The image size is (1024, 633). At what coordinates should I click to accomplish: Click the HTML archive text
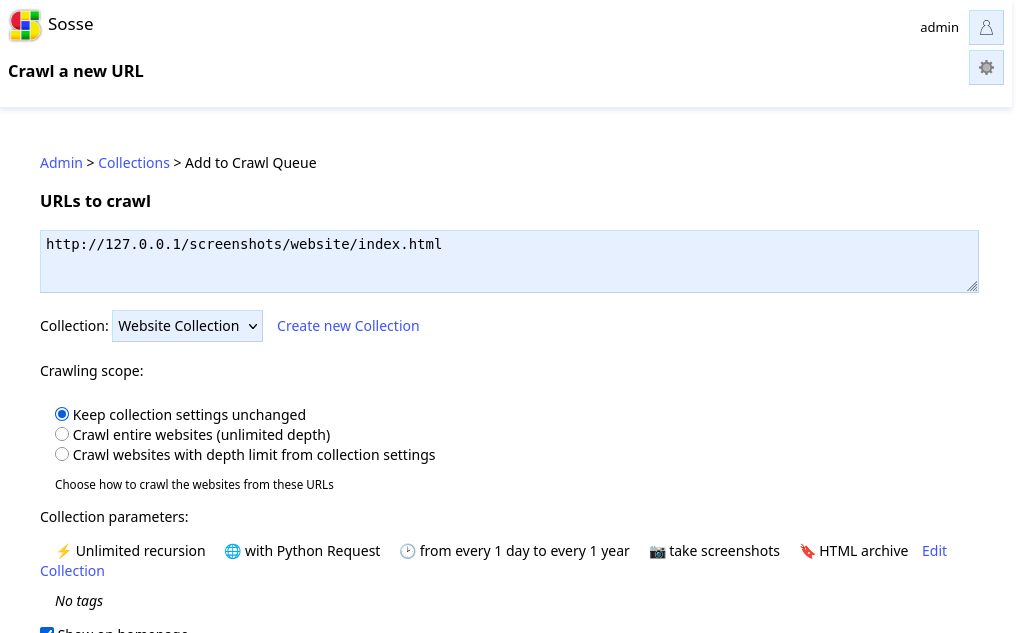[x=863, y=551]
